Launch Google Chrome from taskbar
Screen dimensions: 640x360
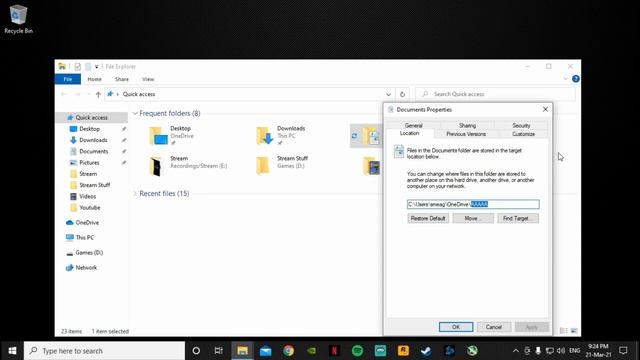(x=288, y=351)
